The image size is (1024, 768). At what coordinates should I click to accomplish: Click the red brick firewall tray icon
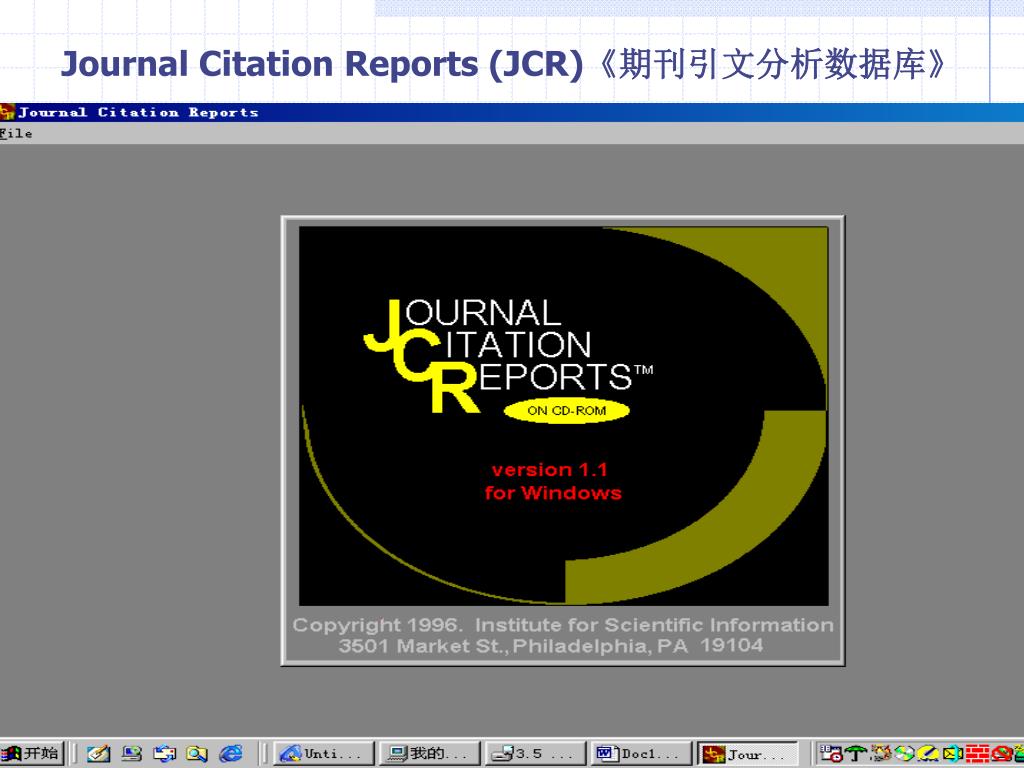pos(978,754)
